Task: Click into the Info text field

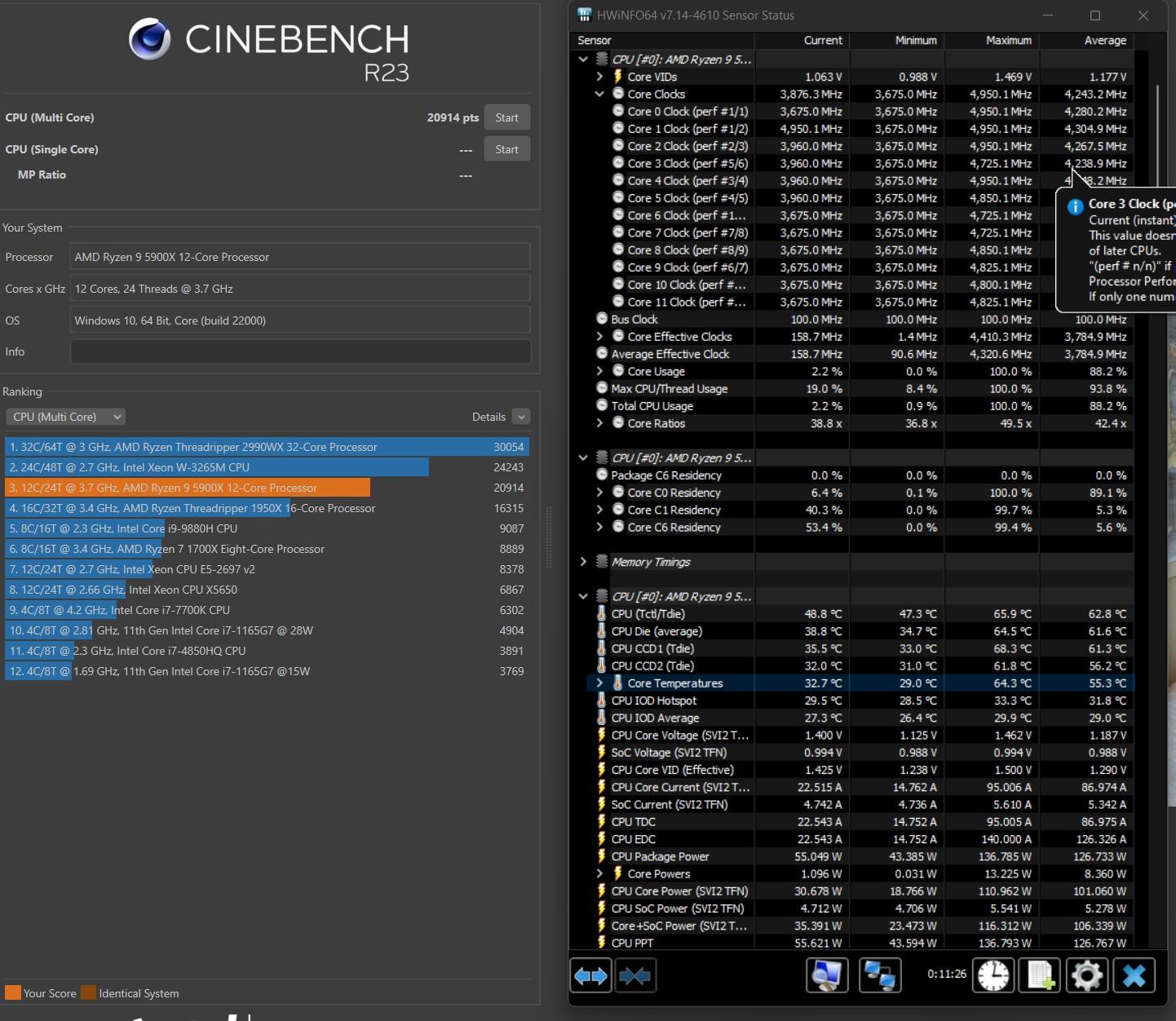Action: point(300,351)
